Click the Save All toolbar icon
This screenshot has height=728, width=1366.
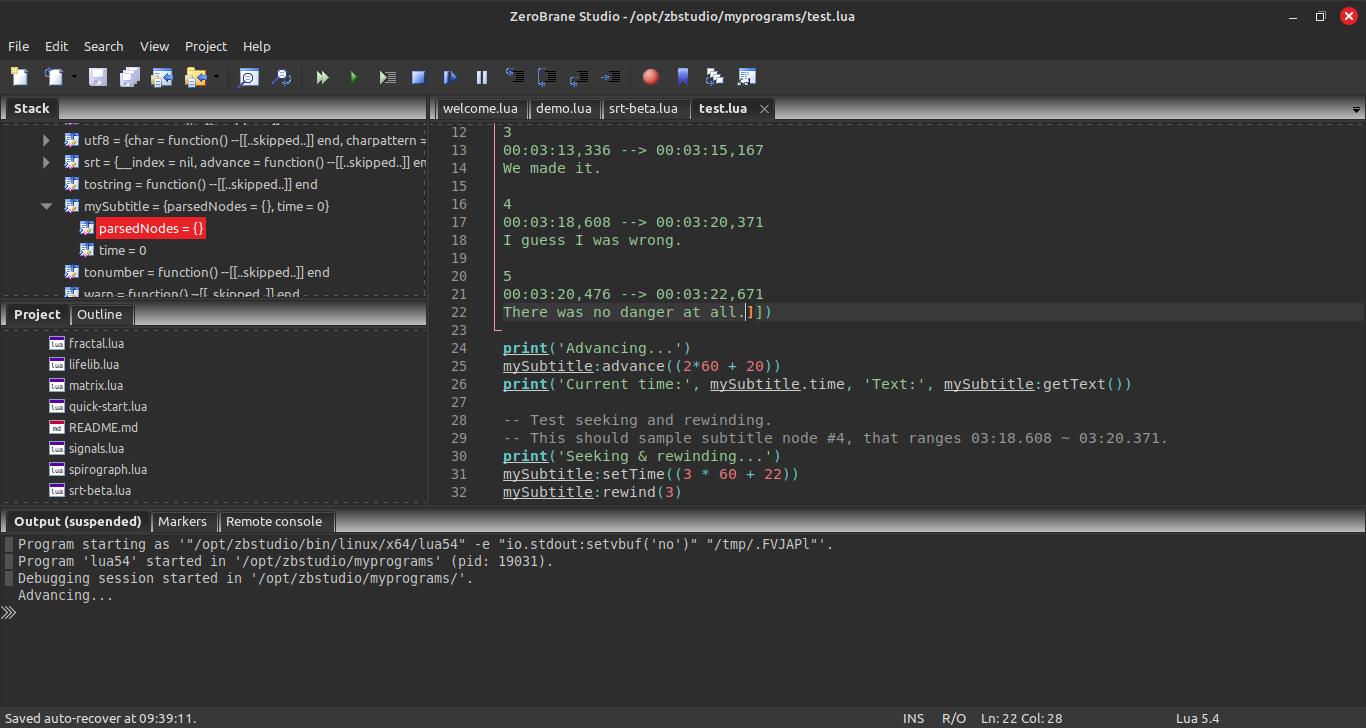pos(130,76)
